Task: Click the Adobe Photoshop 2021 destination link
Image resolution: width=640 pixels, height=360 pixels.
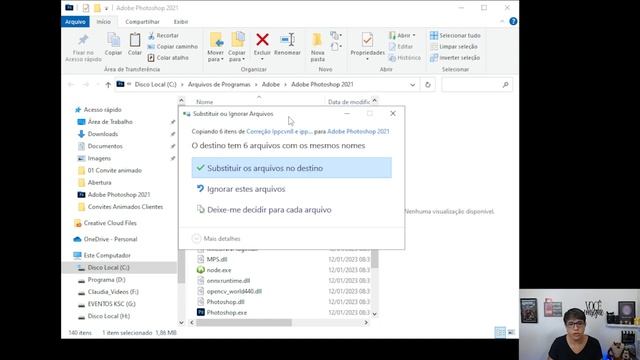Action: point(358,131)
